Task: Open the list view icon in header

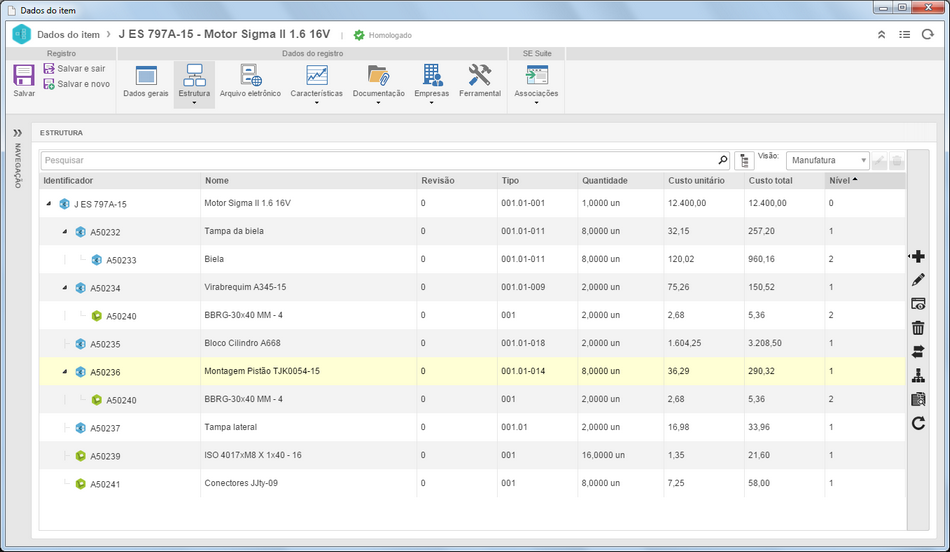Action: [x=905, y=35]
